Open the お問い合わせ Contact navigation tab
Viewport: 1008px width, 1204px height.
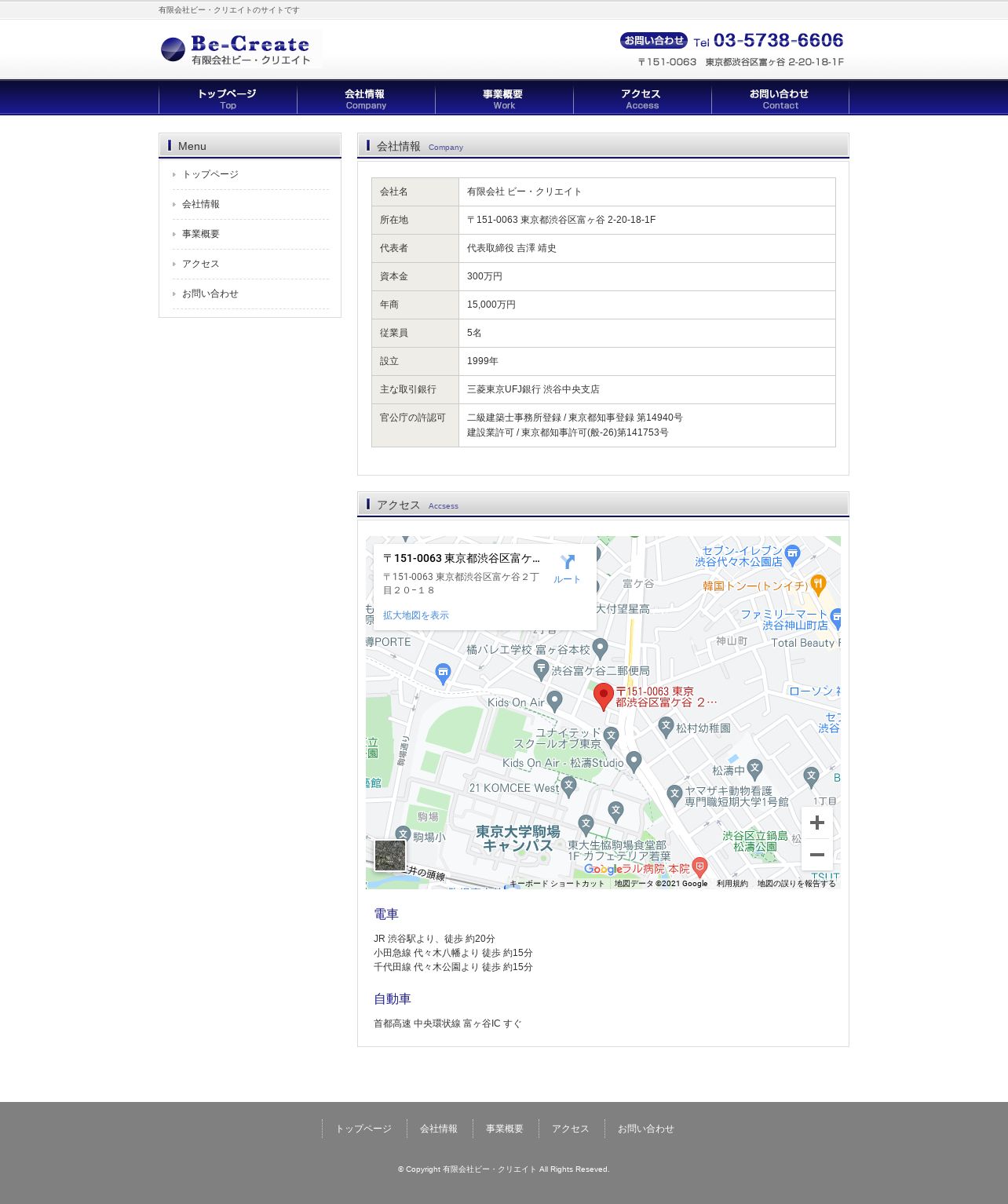click(780, 99)
